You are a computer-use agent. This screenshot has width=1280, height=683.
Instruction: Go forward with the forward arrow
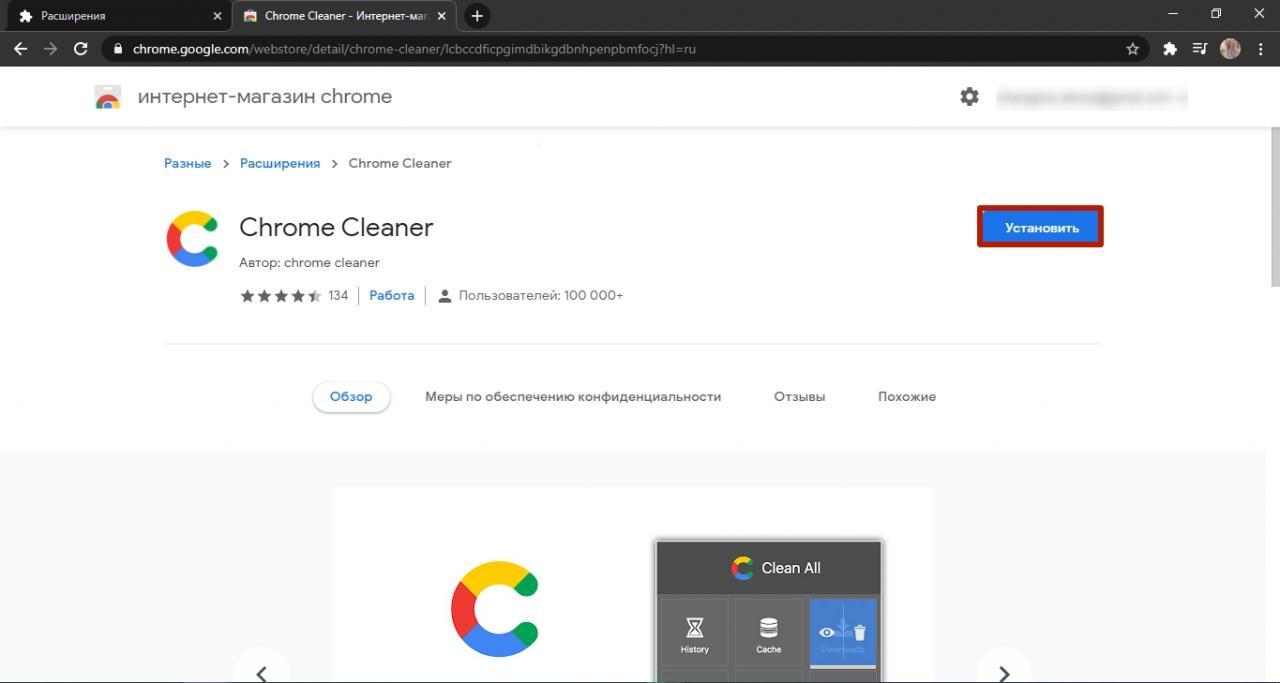tap(50, 48)
